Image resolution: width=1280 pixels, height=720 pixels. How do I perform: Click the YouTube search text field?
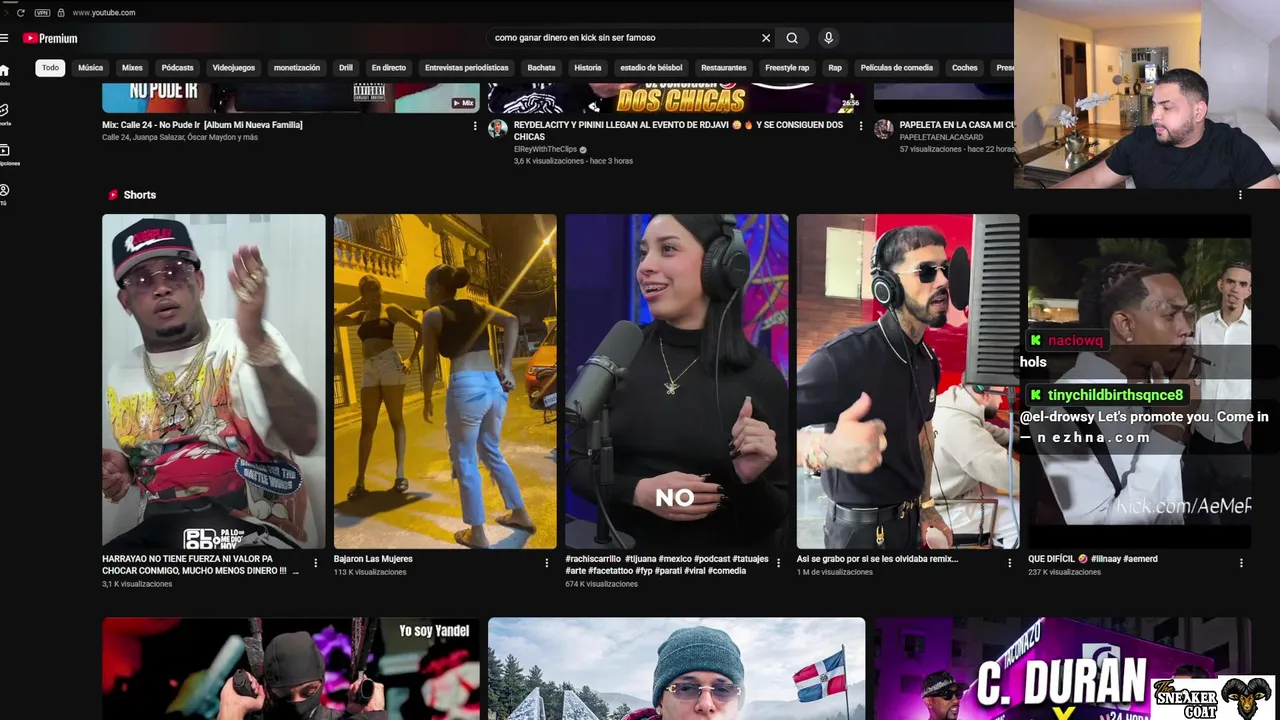(625, 38)
